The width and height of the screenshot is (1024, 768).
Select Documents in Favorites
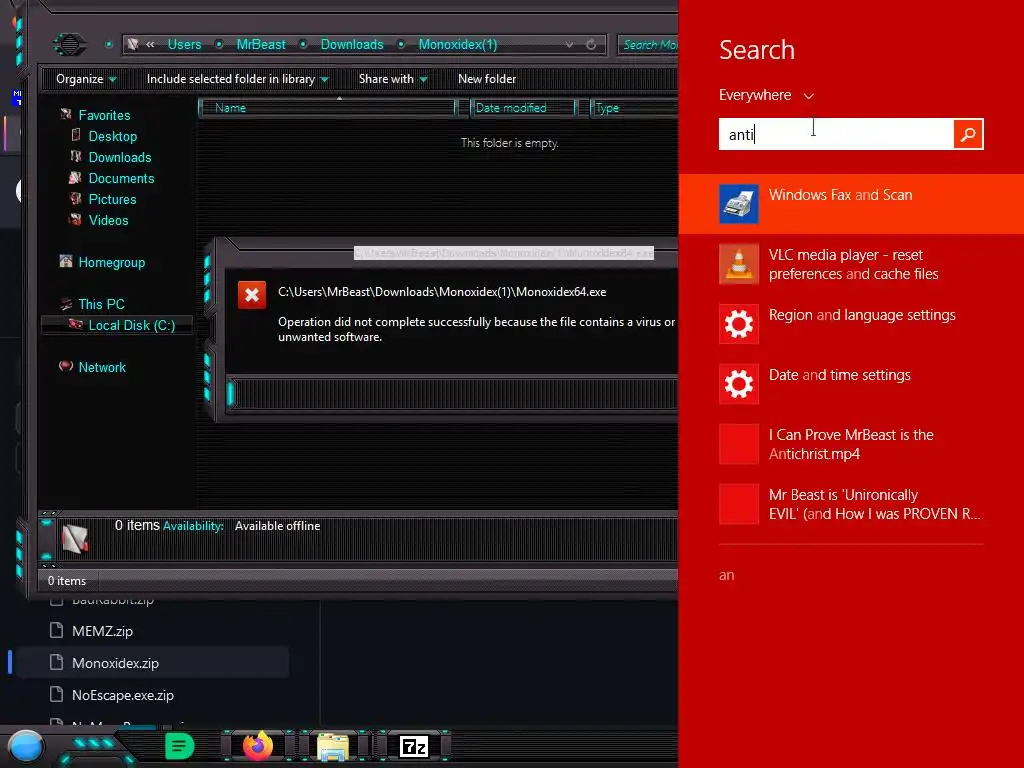click(121, 178)
